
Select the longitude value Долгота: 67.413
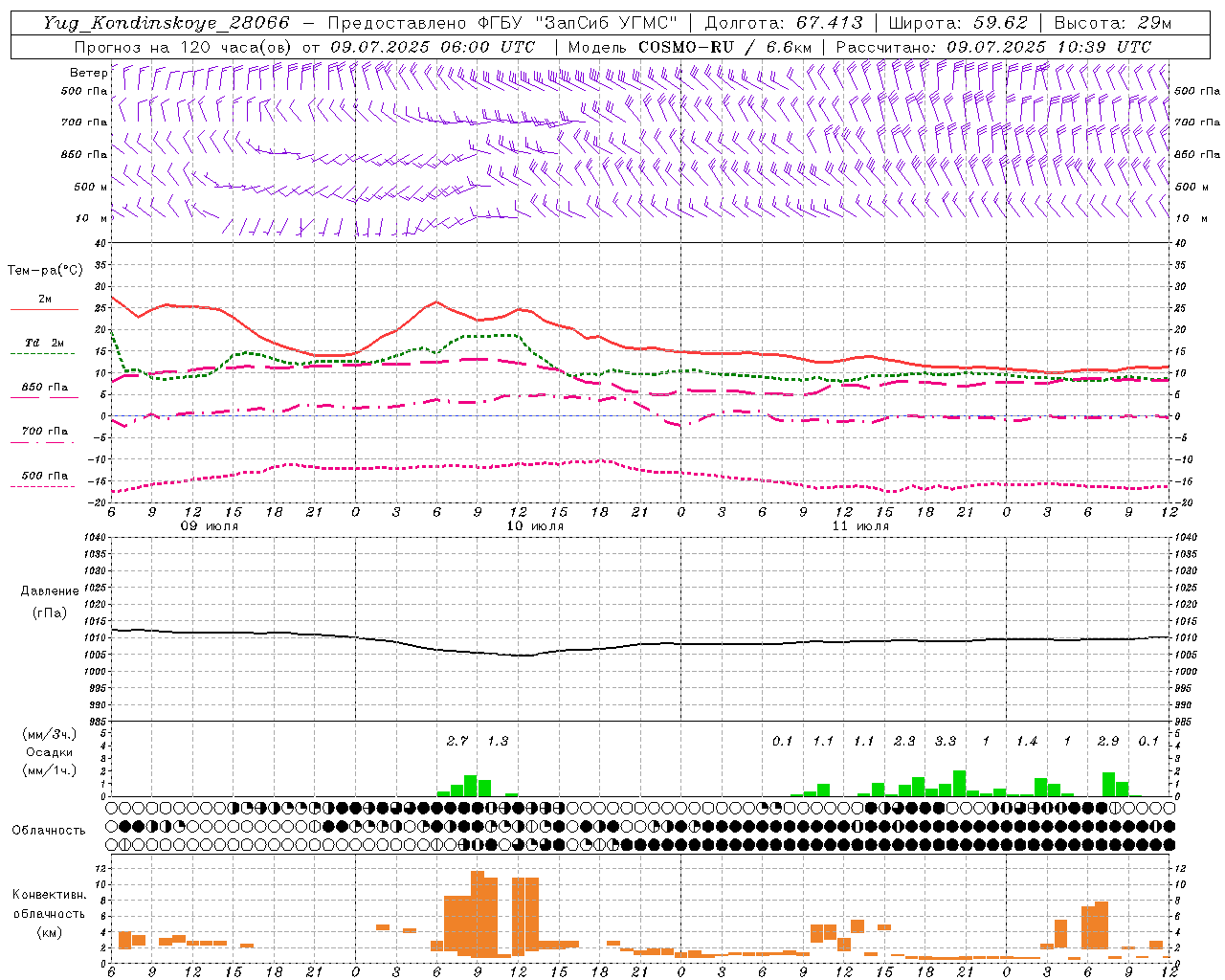784,23
